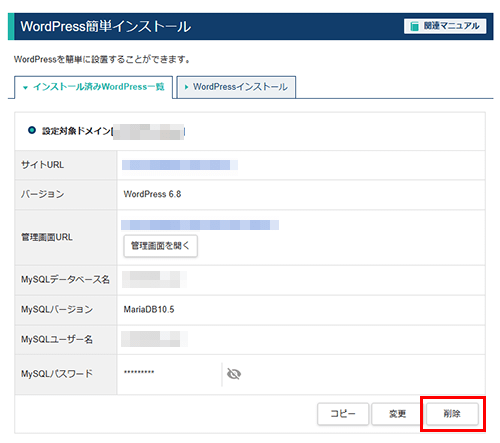The height and width of the screenshot is (443, 500).
Task: Click the circle bullet icon before 設定対象ドメイン
Action: pyautogui.click(x=32, y=130)
